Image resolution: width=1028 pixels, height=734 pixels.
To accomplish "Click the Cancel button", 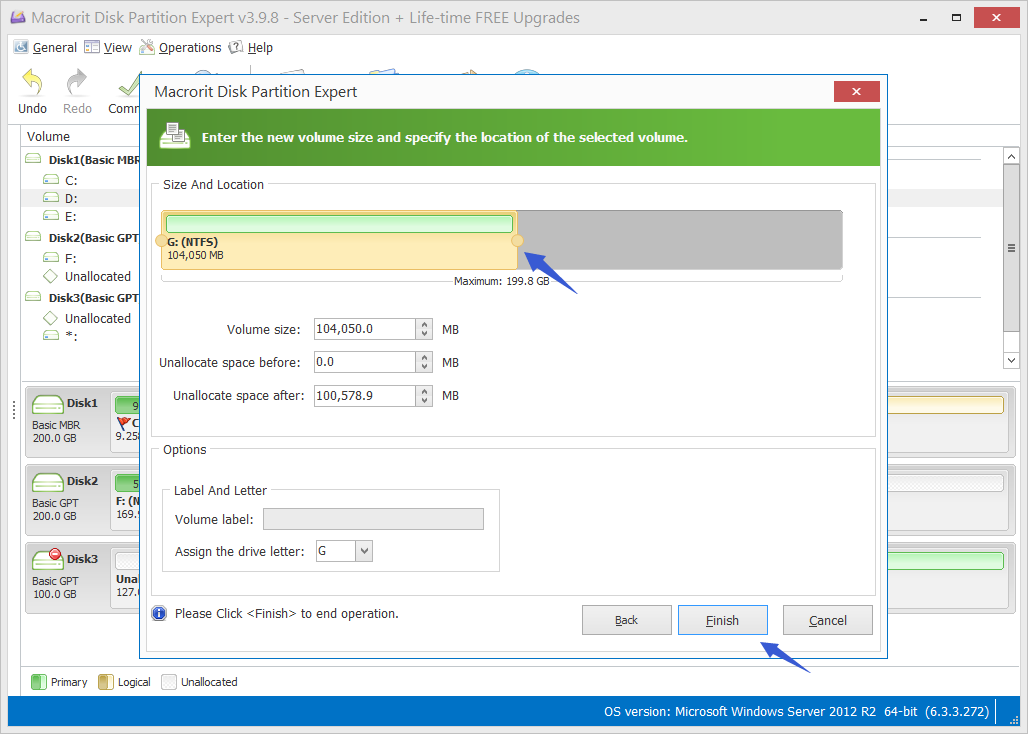I will (827, 620).
